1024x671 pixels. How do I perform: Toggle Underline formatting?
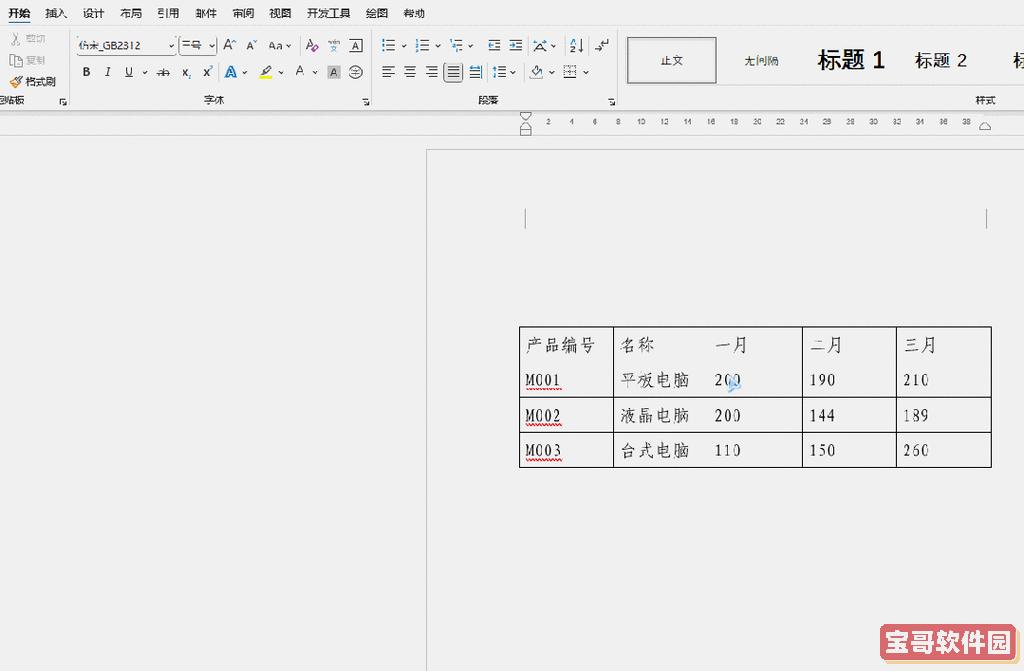pyautogui.click(x=129, y=72)
